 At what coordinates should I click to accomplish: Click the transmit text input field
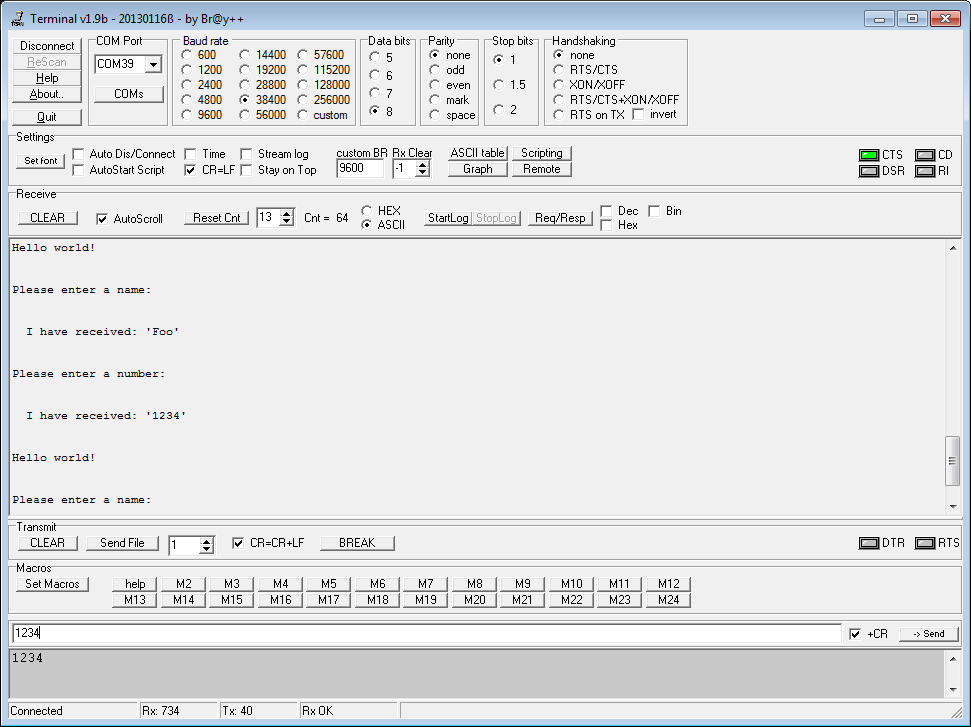427,633
